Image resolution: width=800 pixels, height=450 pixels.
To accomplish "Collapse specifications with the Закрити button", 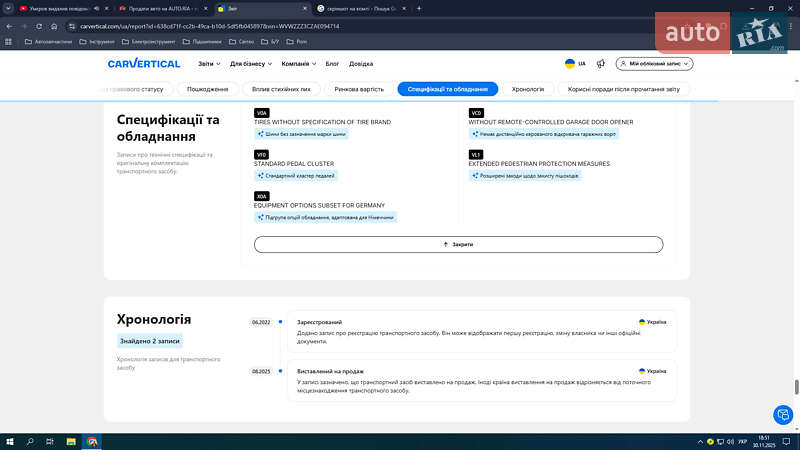I will [x=458, y=244].
